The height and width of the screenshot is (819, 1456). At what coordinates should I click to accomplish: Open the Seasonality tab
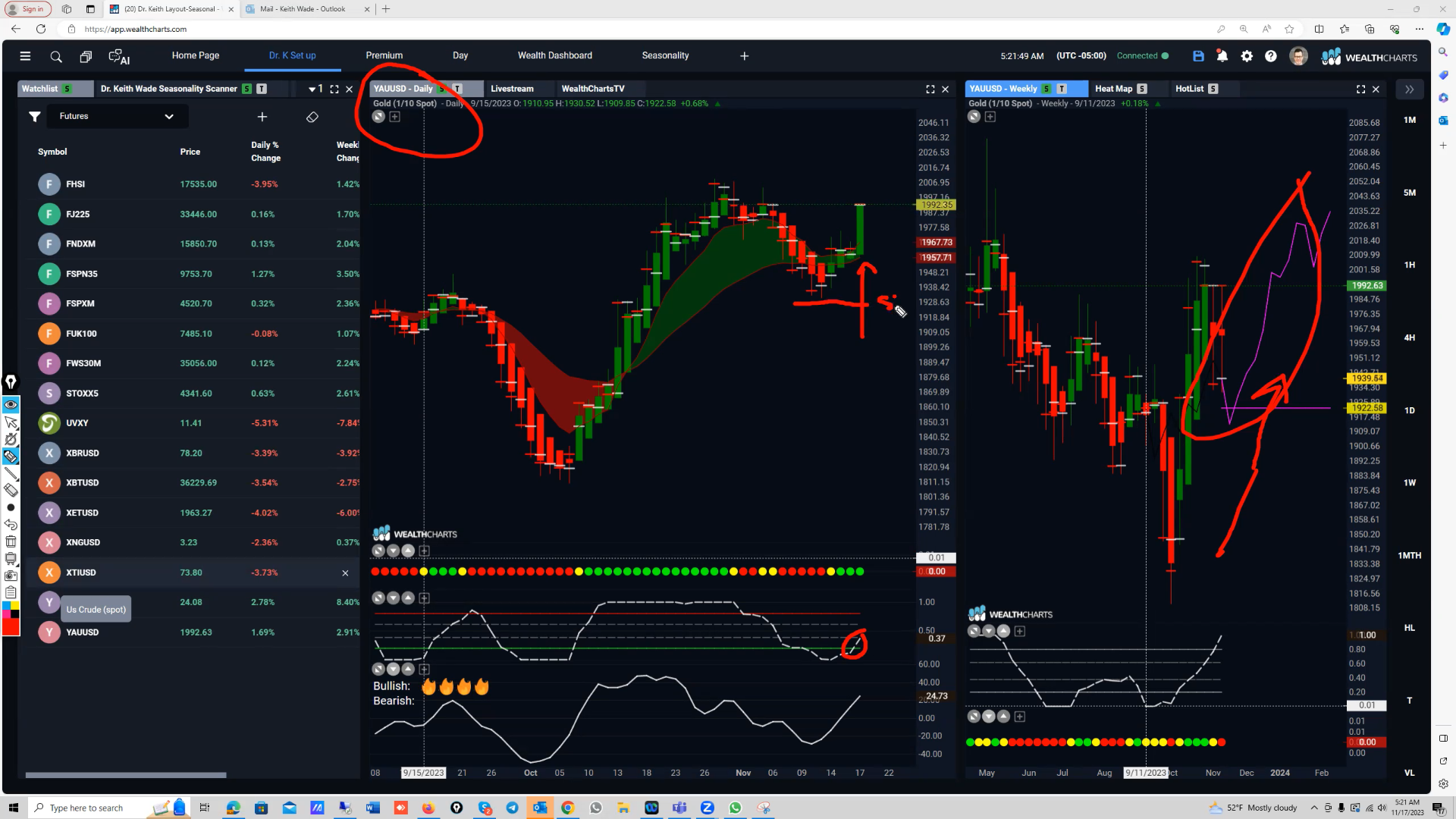666,56
